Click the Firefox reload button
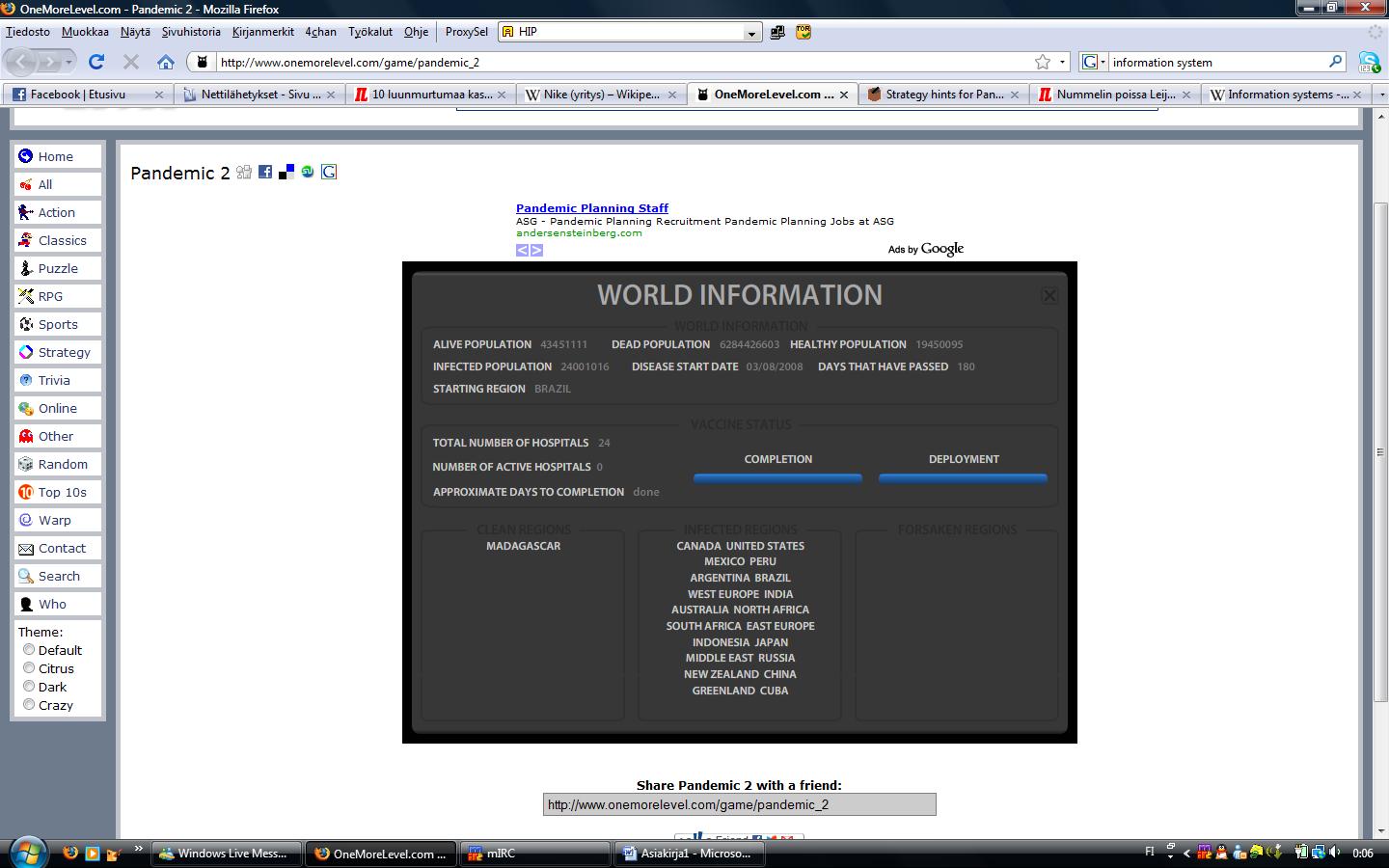The image size is (1389, 868). pos(96,62)
